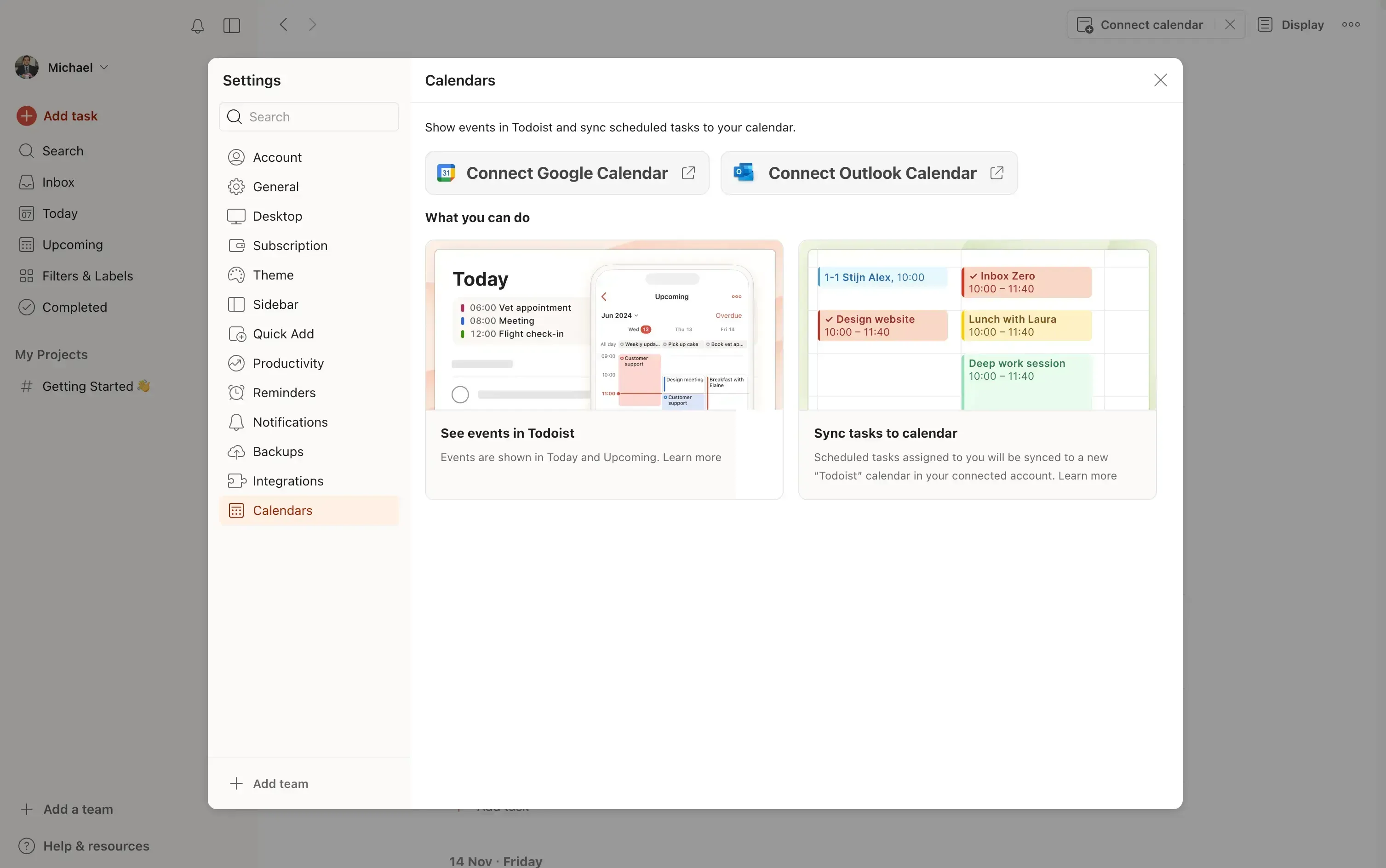The width and height of the screenshot is (1386, 868).
Task: Connect Outlook Calendar
Action: (869, 172)
